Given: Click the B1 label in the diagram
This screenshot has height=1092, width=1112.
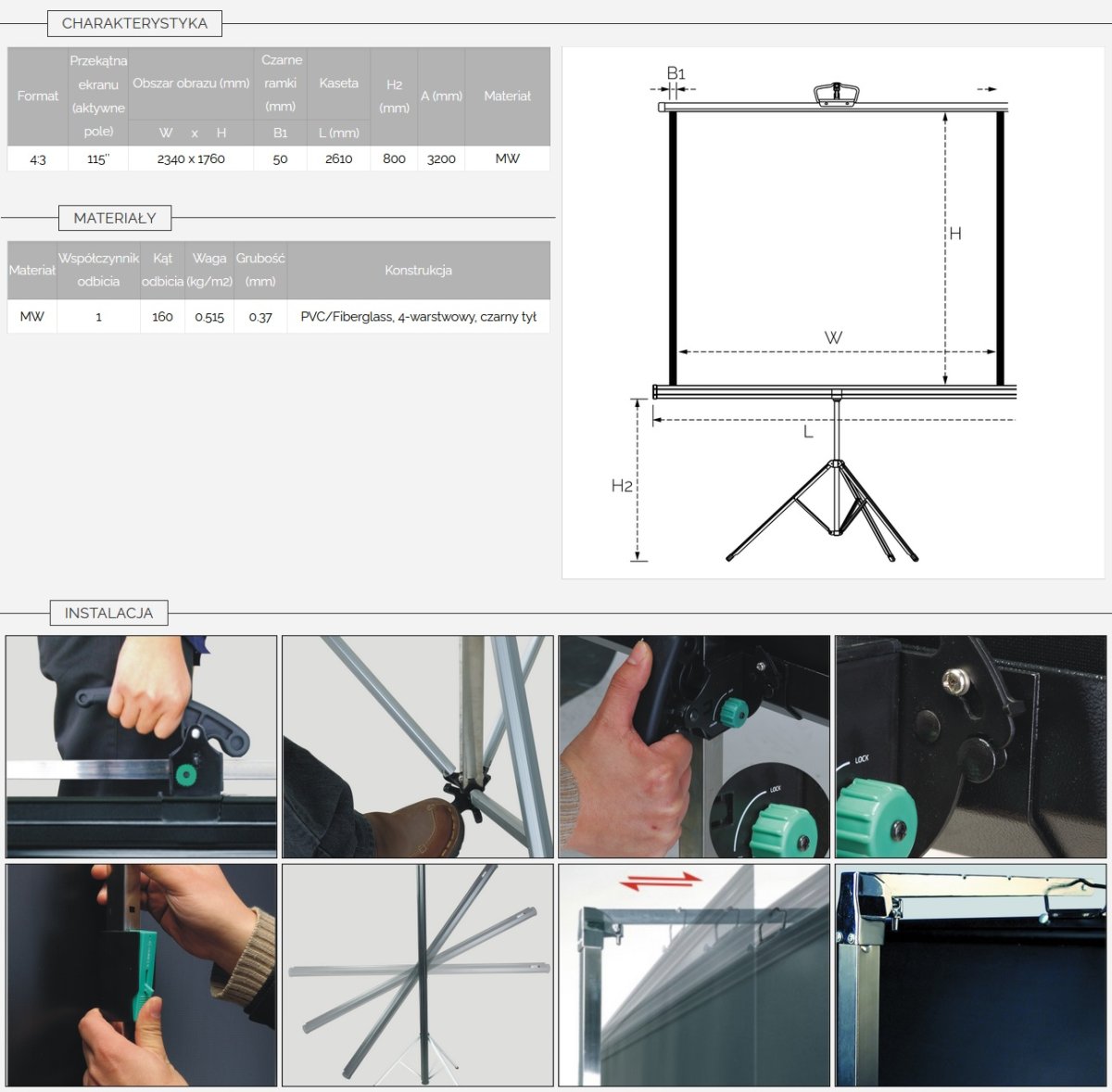Looking at the screenshot, I should click(x=676, y=73).
